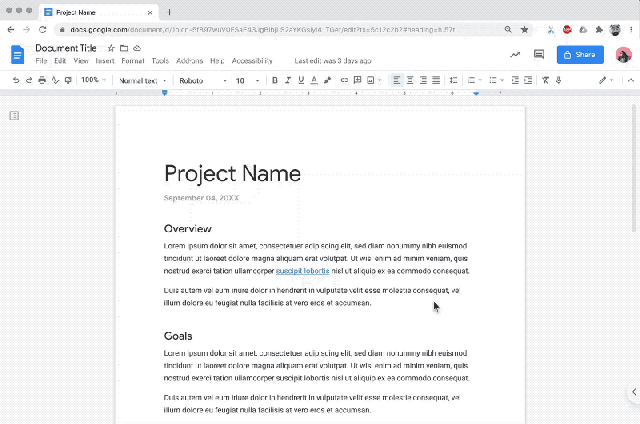Click the Add comment icon in toolbar
The image size is (640, 424).
357,80
